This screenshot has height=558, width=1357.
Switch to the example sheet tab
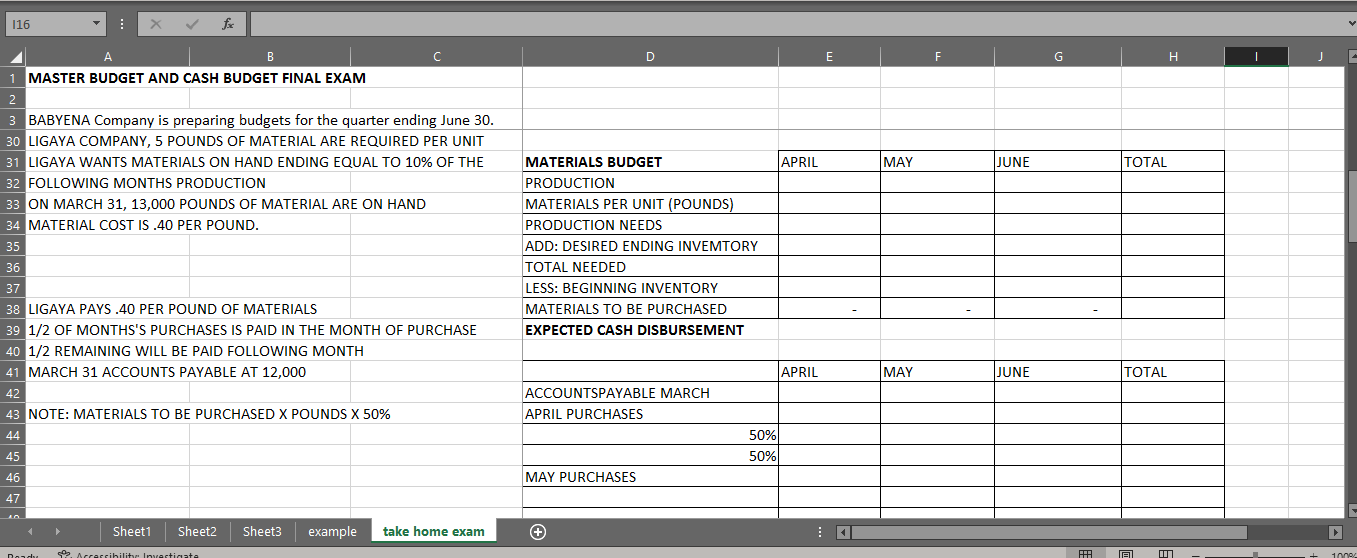pos(332,532)
